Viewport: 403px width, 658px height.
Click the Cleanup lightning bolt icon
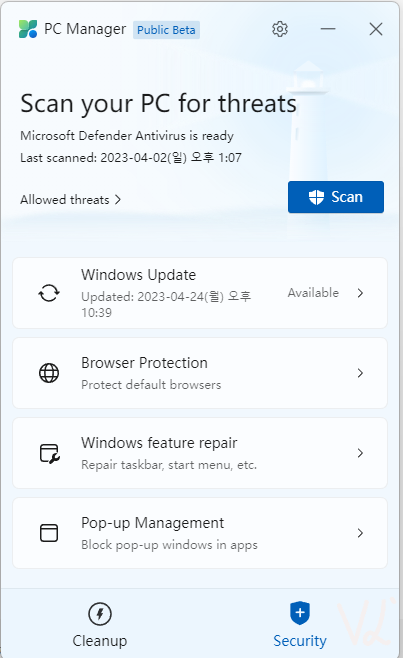pyautogui.click(x=100, y=614)
